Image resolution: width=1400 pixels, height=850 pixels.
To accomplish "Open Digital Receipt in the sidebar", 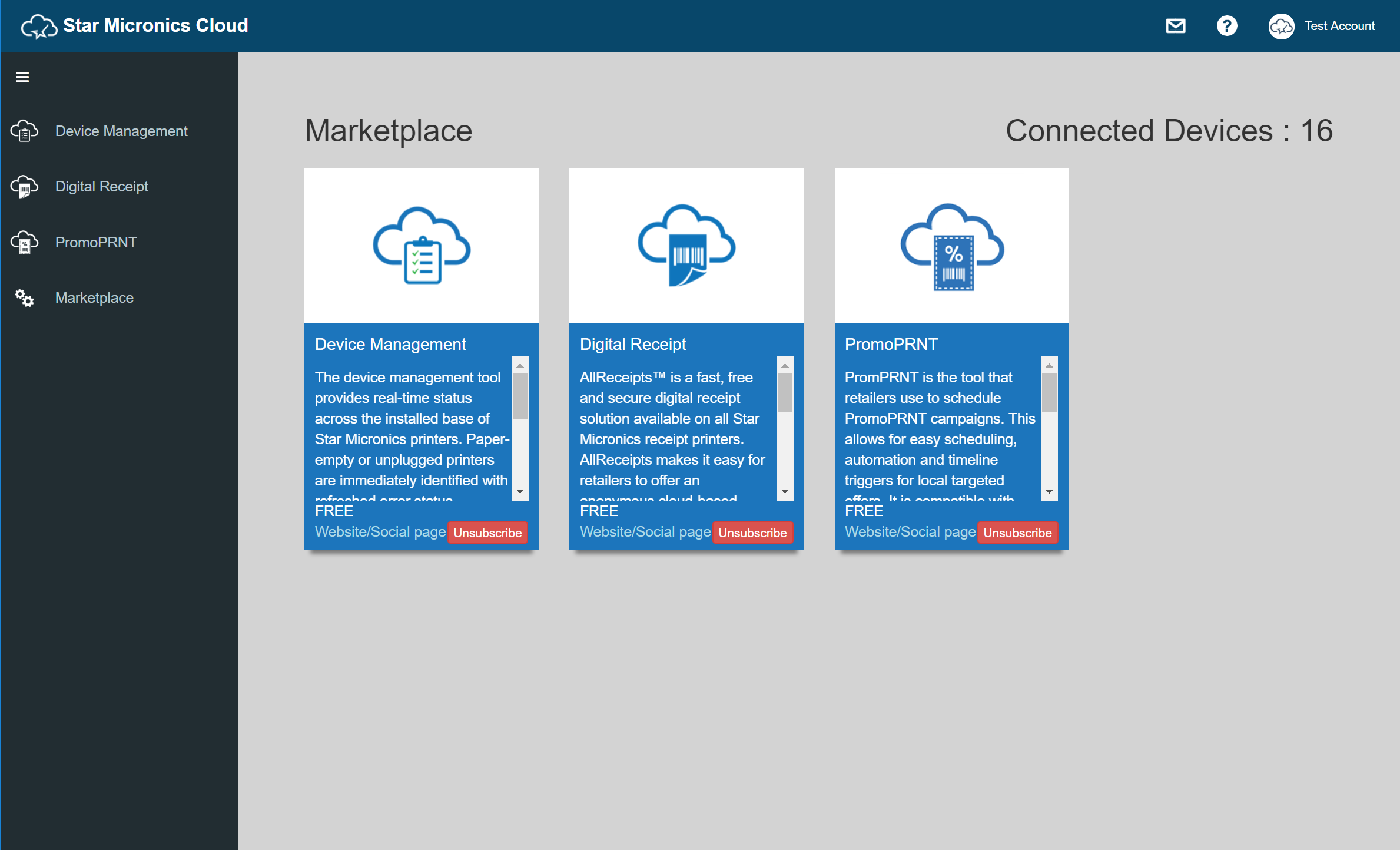I will pos(101,187).
